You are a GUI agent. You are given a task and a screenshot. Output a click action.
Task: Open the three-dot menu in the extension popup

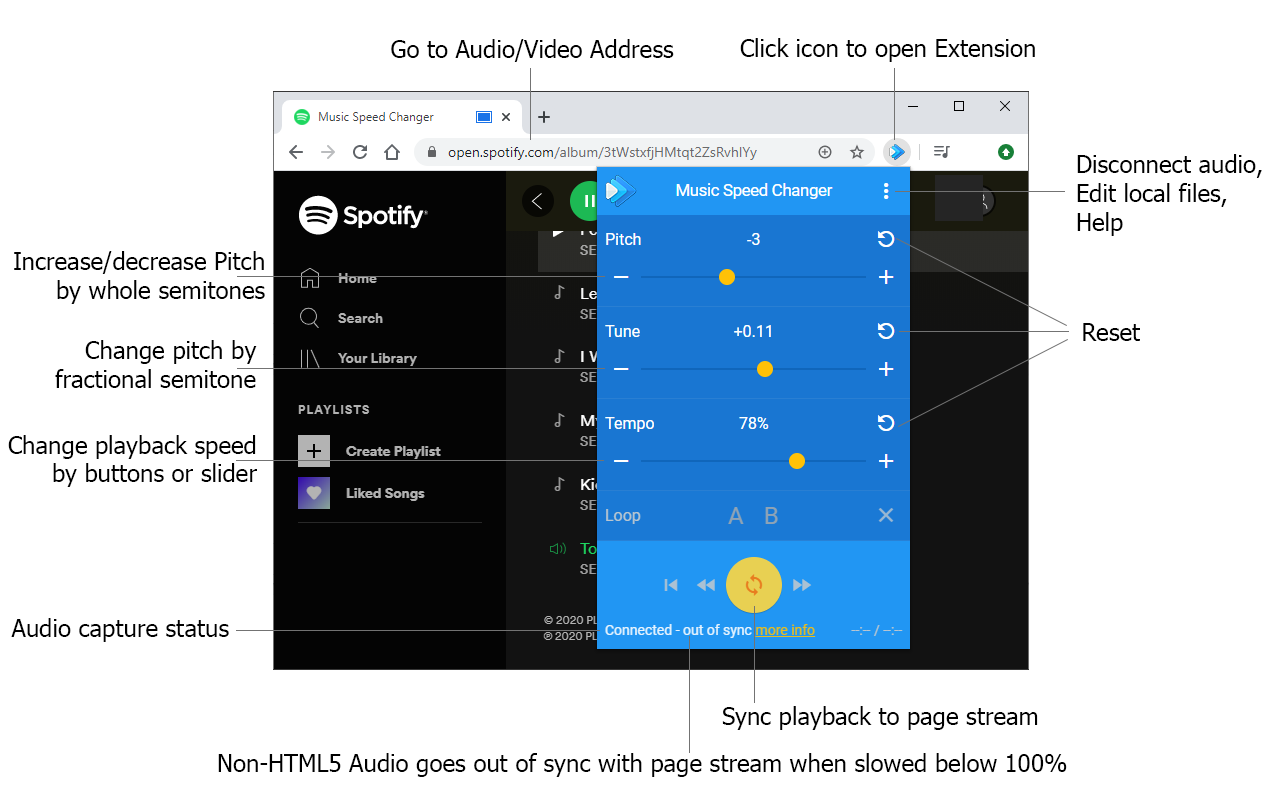(x=886, y=191)
